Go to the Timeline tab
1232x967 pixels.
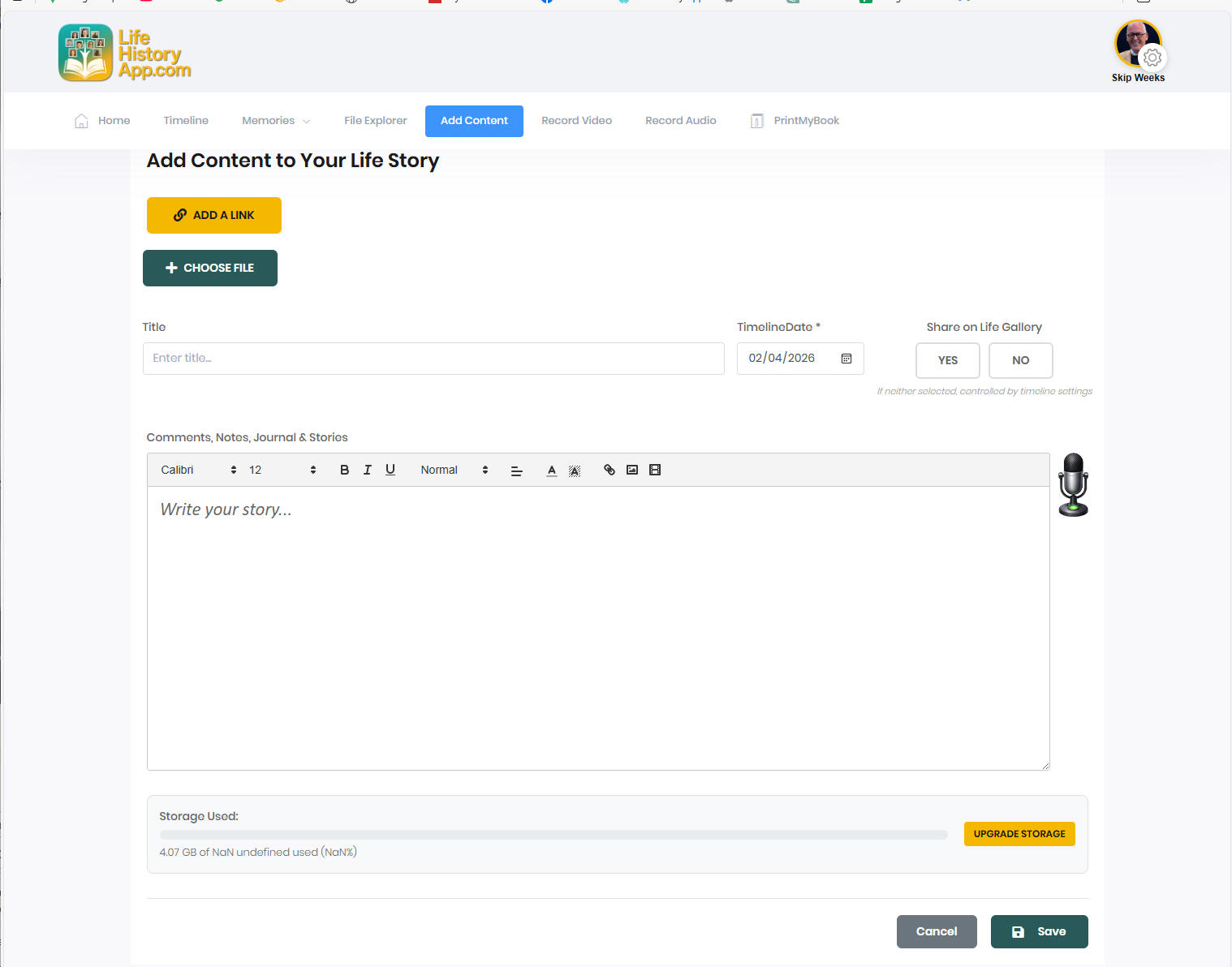pos(186,121)
